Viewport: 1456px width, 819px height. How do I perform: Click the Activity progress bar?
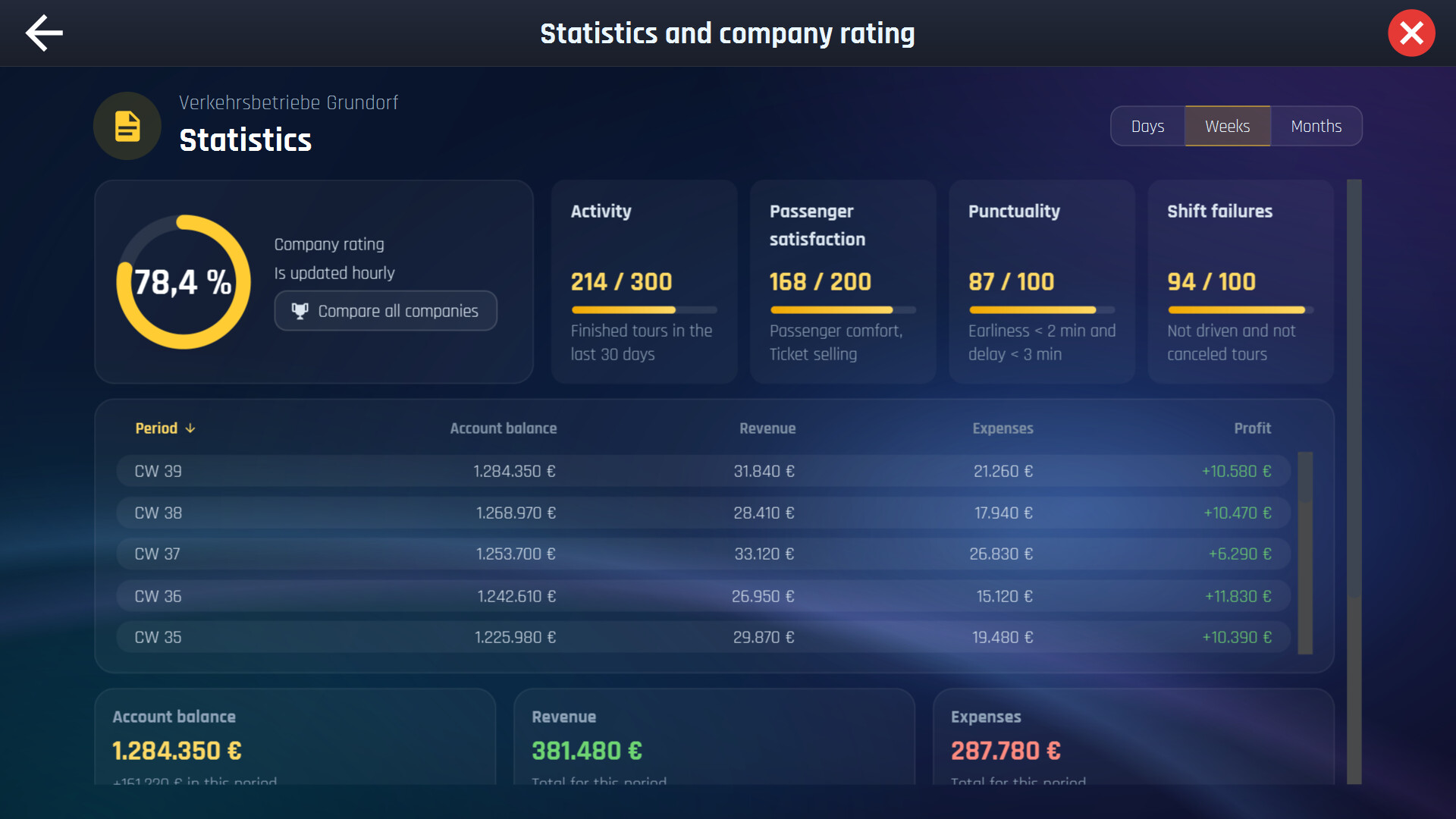pos(644,310)
